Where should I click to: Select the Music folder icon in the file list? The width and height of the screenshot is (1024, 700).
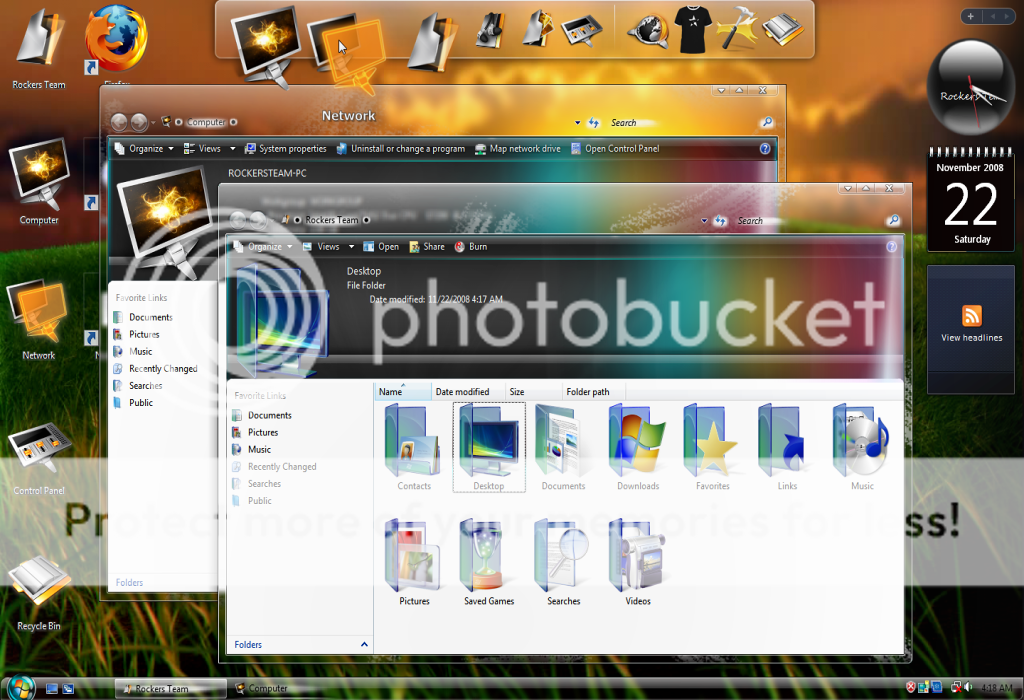[862, 448]
